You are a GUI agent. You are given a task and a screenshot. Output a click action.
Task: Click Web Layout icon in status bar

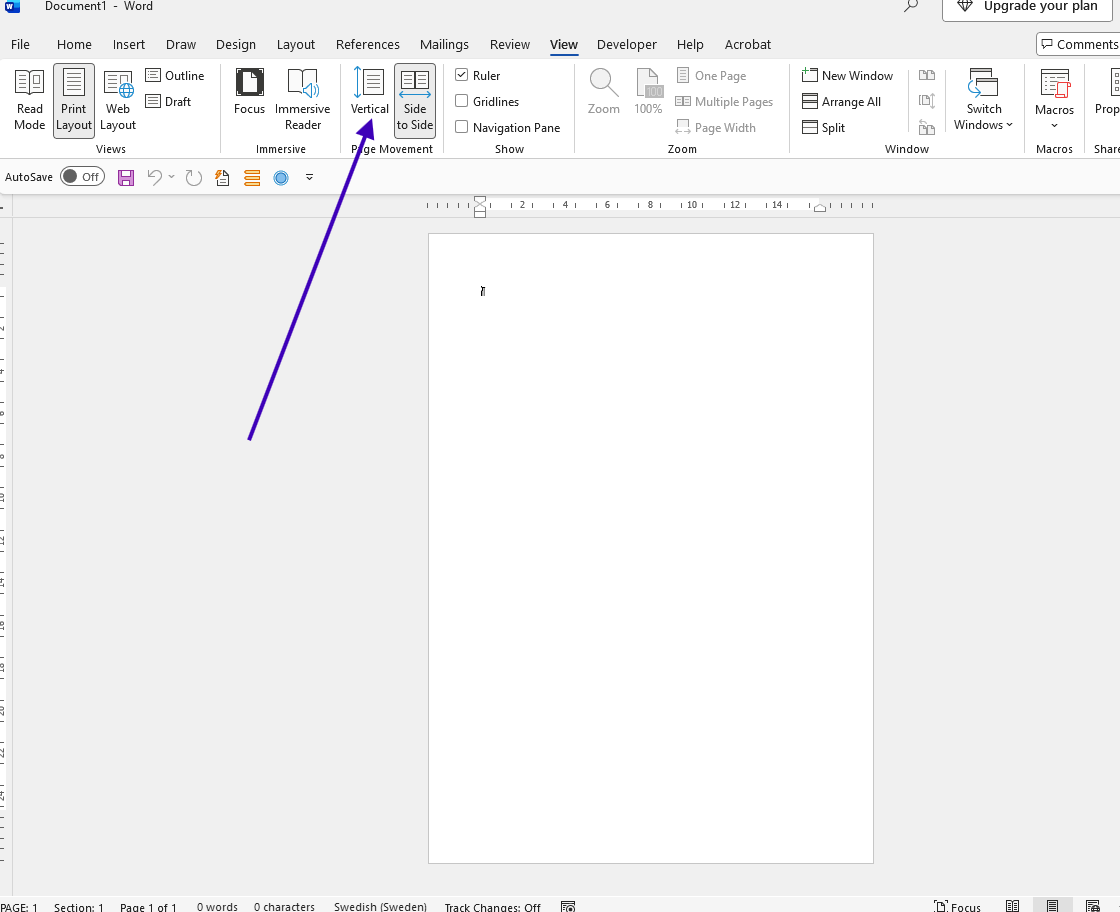tap(1092, 906)
